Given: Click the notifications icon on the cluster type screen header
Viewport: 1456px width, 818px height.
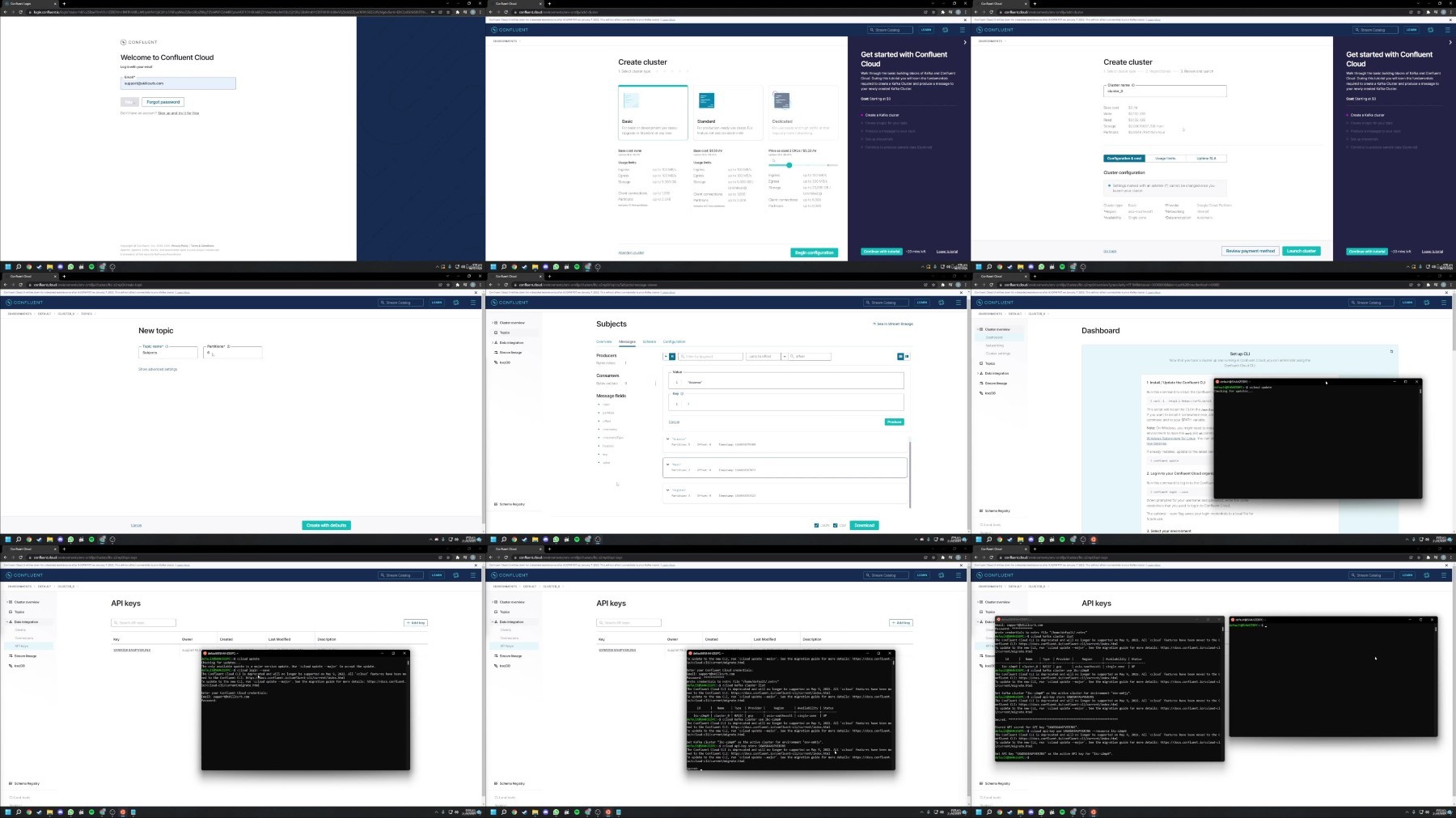Looking at the screenshot, I should [x=945, y=30].
